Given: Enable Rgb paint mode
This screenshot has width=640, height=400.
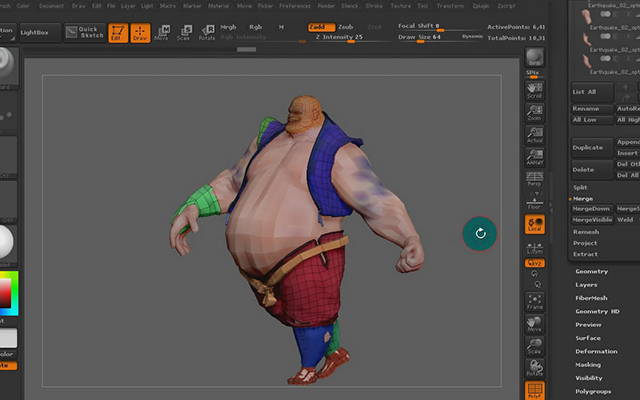Looking at the screenshot, I should coord(256,27).
